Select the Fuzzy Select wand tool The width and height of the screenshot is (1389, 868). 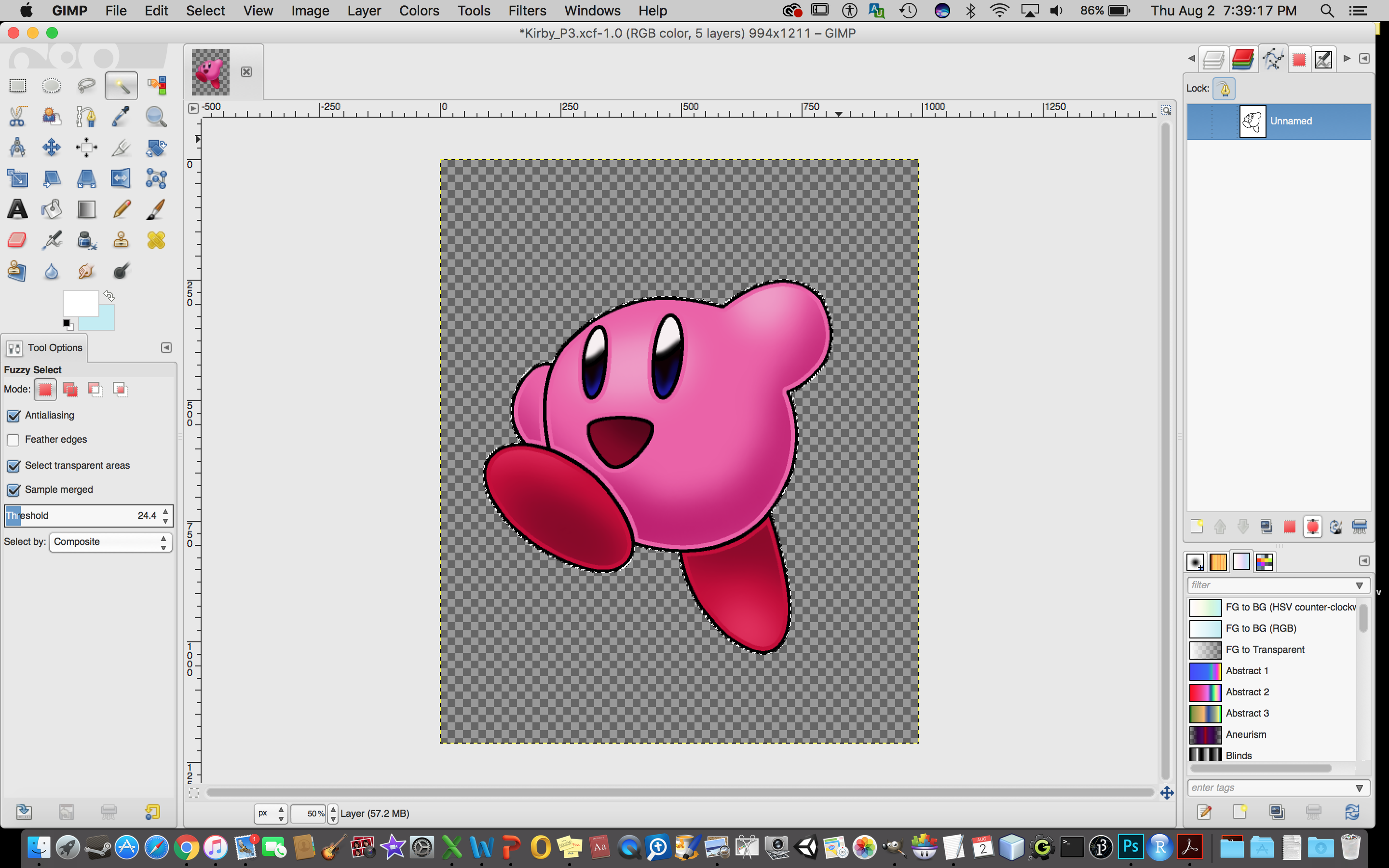tap(121, 85)
